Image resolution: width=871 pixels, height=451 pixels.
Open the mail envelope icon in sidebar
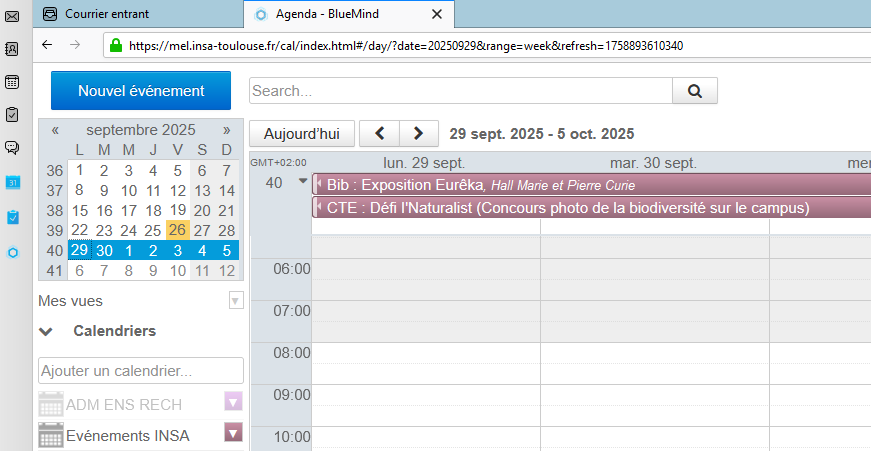[12, 16]
